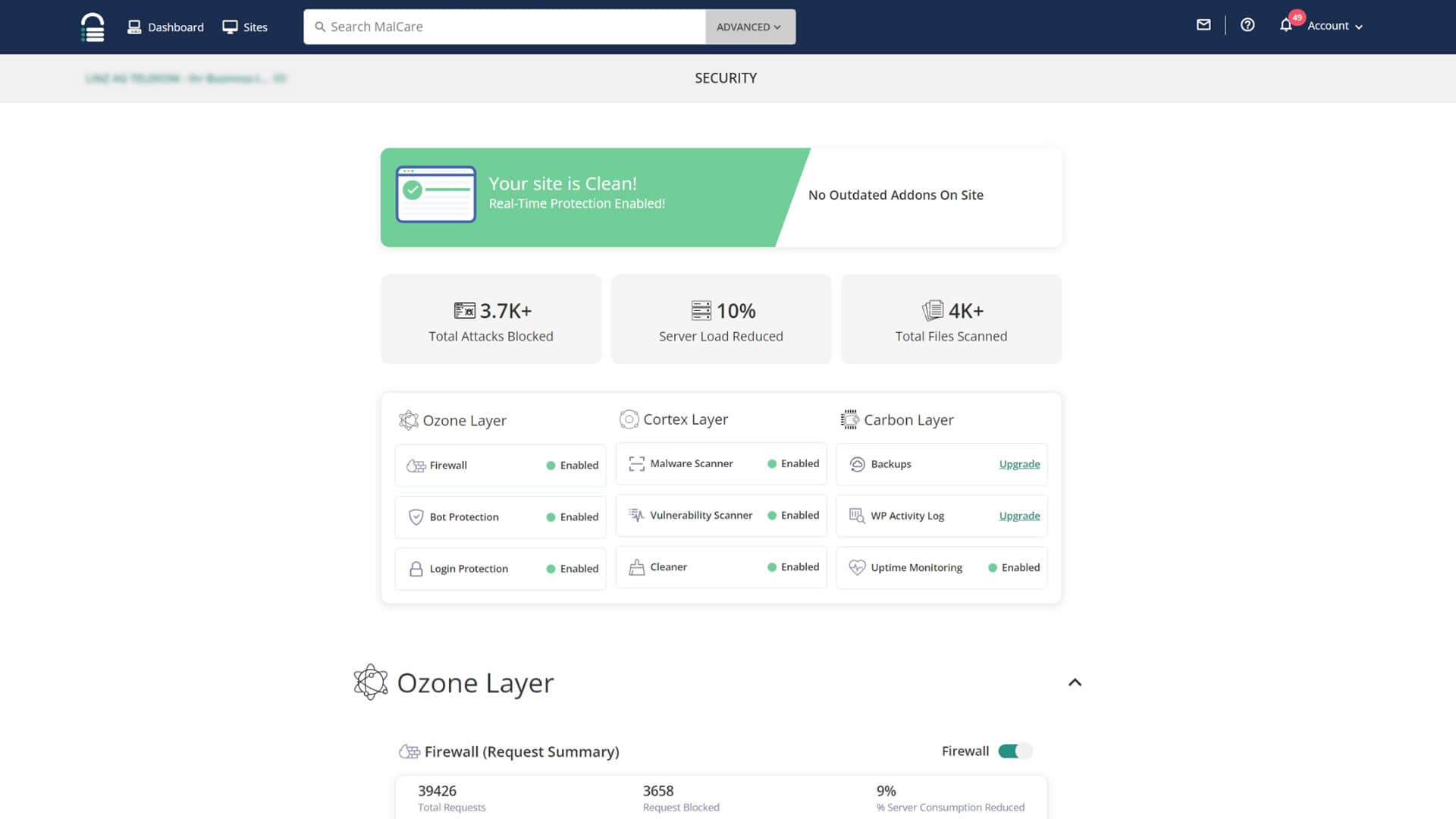Click the Cortex Layer icon
1456x819 pixels.
pyautogui.click(x=629, y=419)
